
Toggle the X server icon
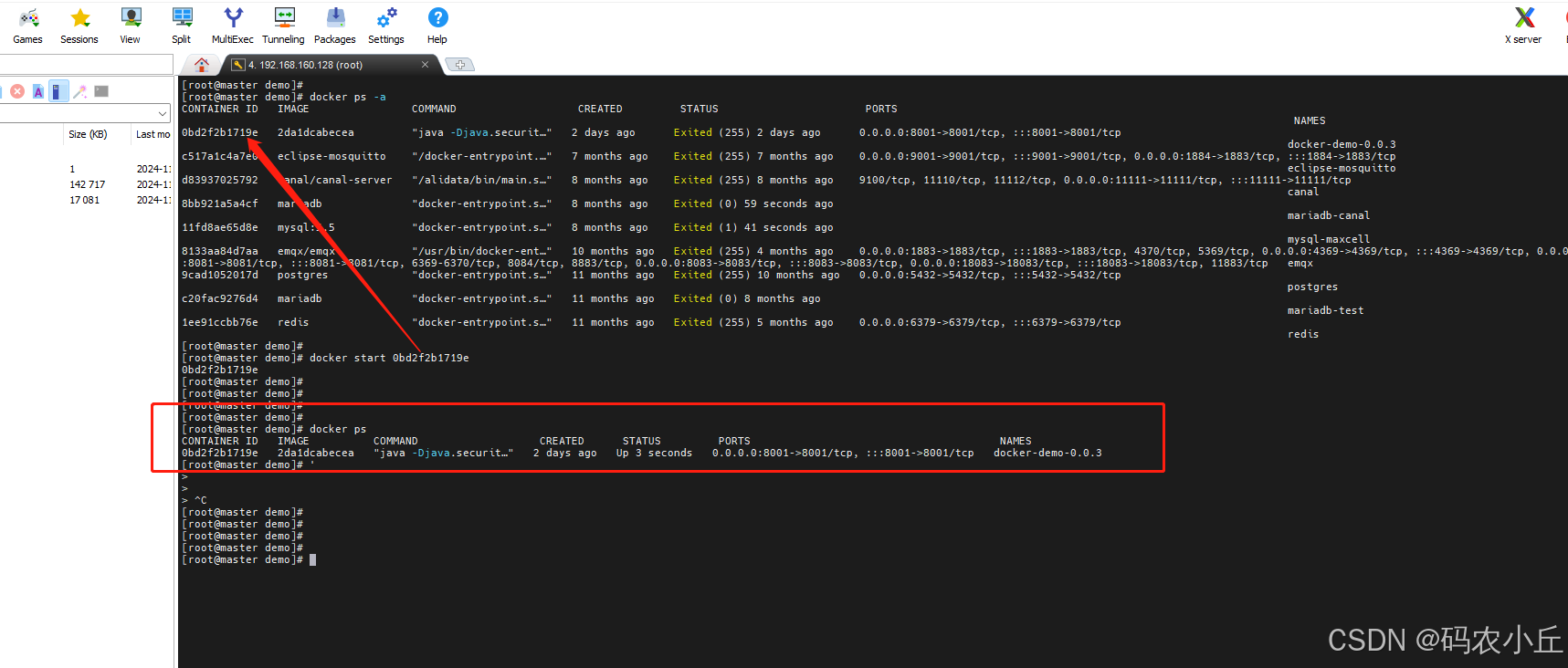coord(1524,18)
